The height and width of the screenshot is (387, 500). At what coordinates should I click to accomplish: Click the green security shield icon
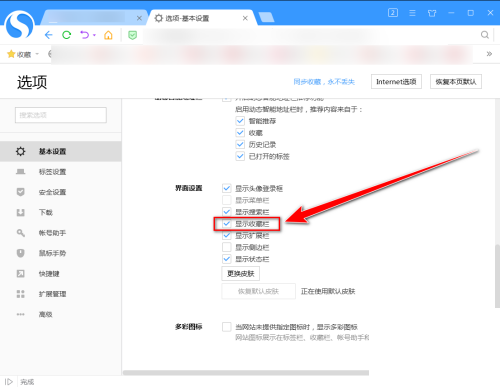[133, 35]
